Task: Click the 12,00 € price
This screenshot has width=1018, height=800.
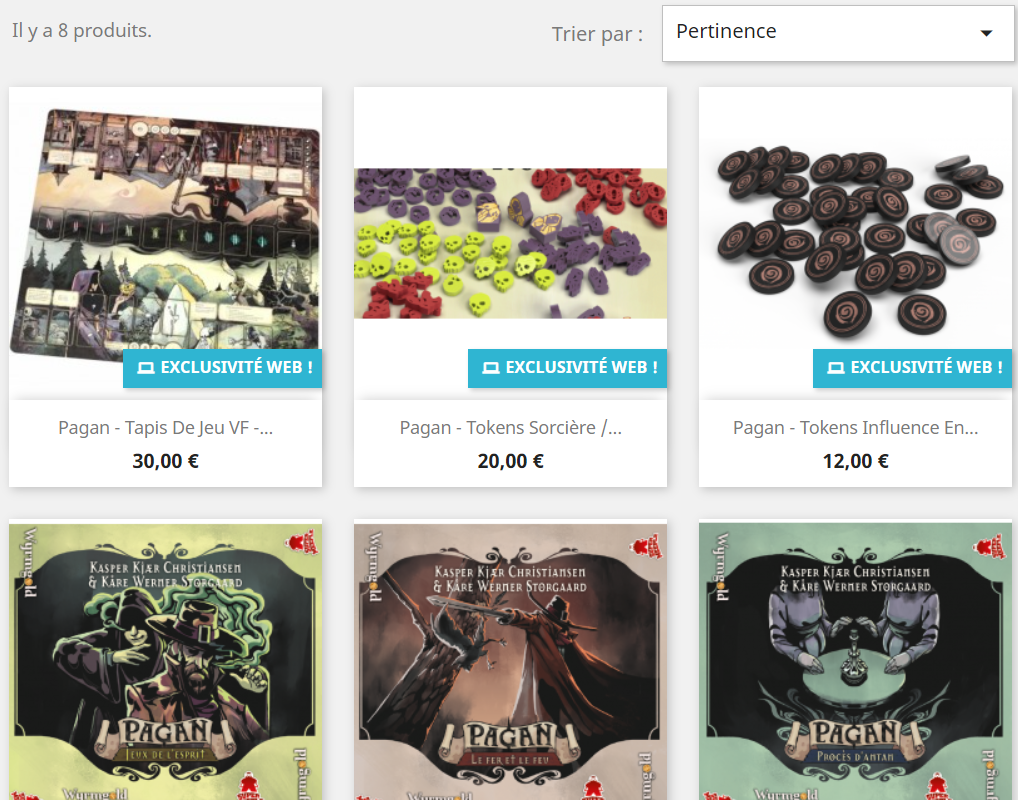Action: pyautogui.click(x=855, y=461)
